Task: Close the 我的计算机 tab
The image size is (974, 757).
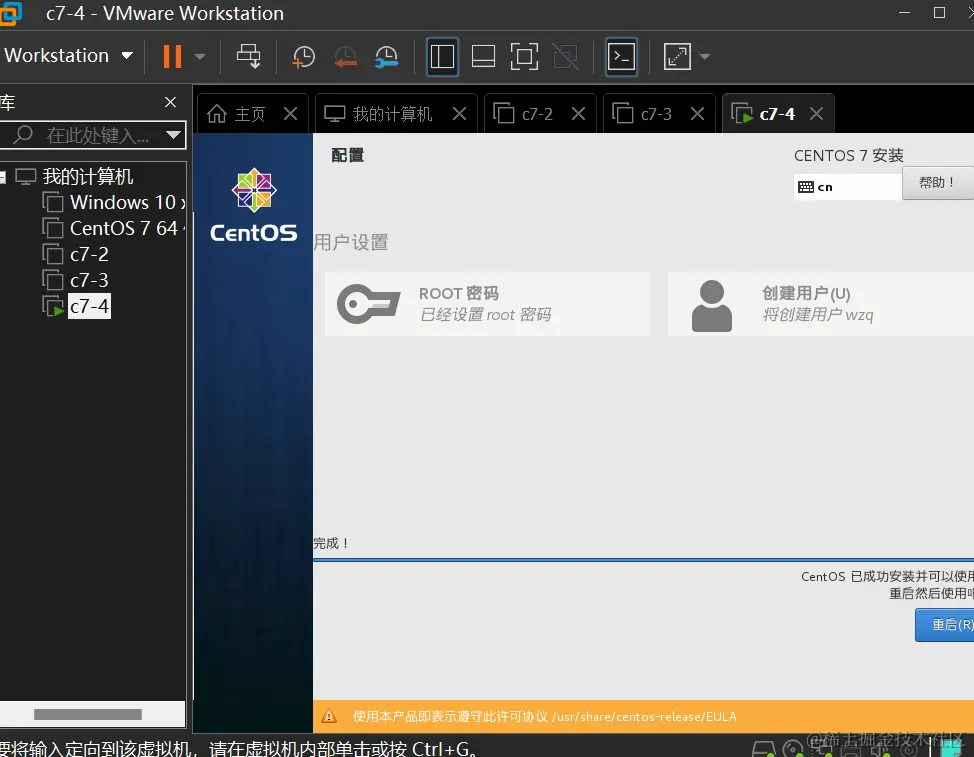Action: [459, 114]
